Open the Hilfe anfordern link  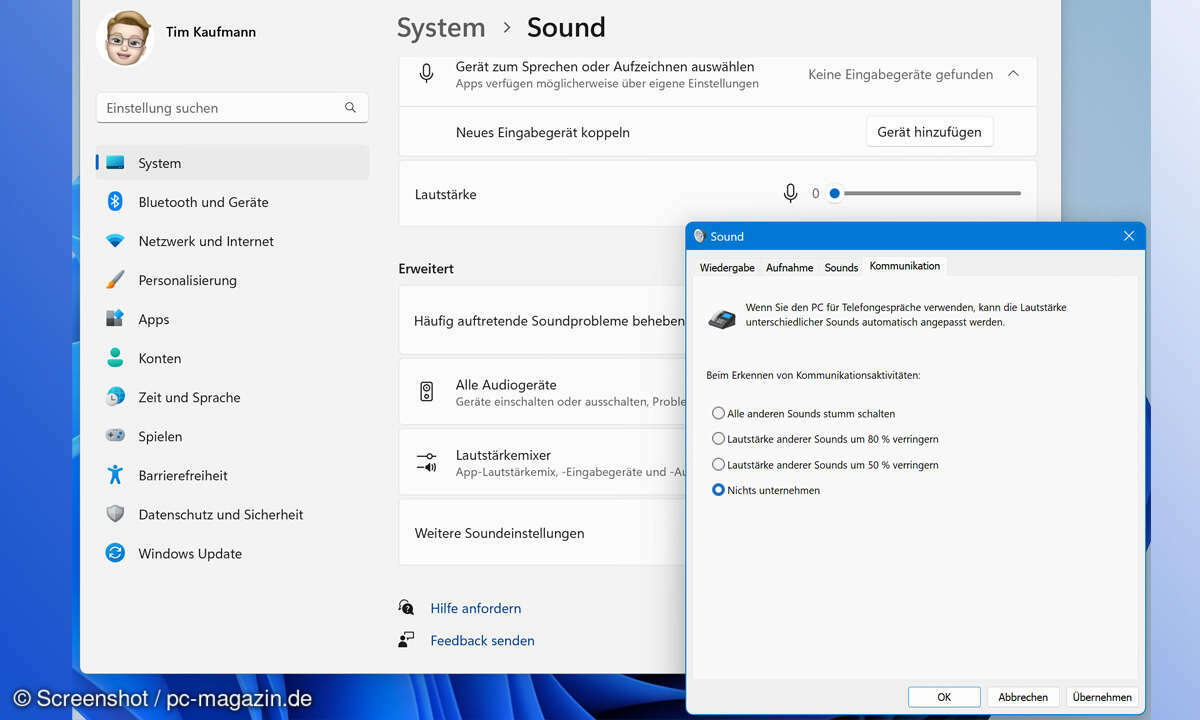point(476,608)
